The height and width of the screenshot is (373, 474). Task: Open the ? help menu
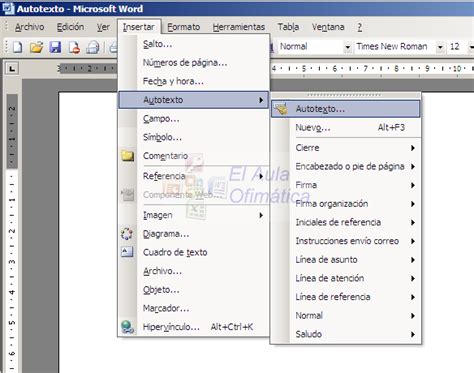360,27
